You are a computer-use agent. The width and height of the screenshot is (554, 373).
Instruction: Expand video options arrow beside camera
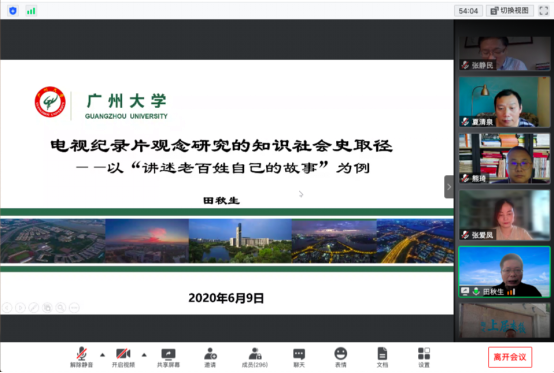pos(144,355)
